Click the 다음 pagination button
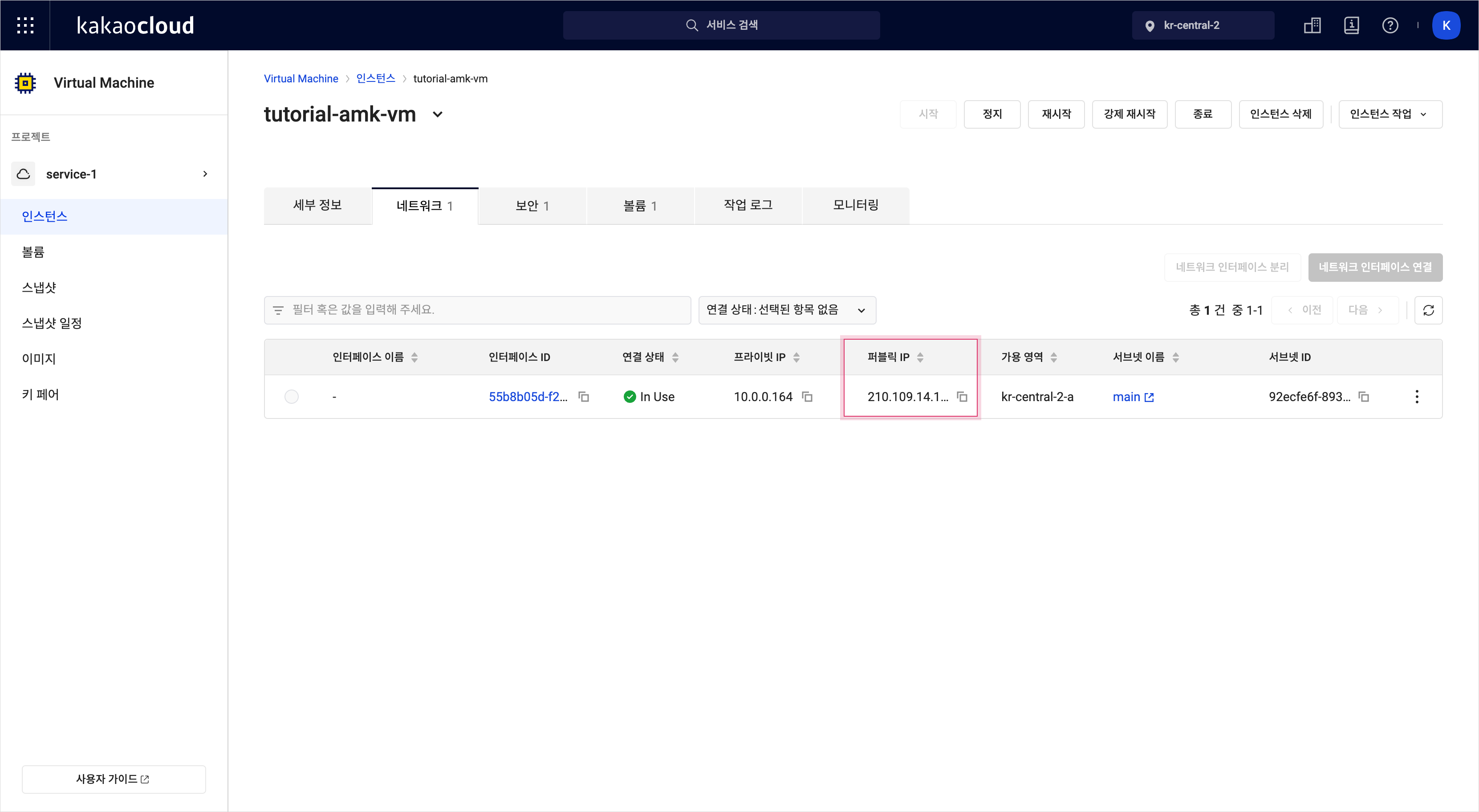The width and height of the screenshot is (1479, 812). tap(1367, 310)
